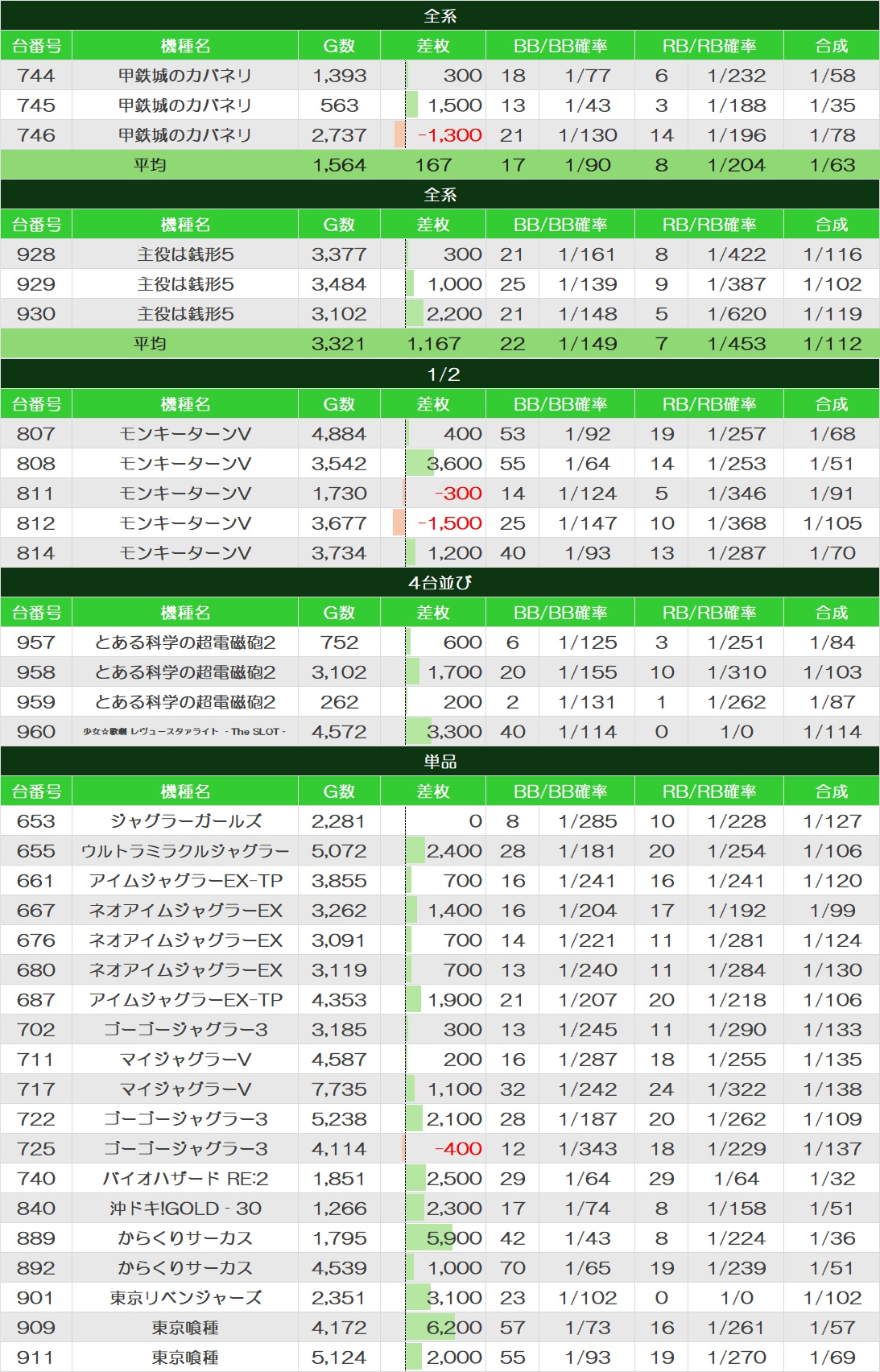Select machine number 746 cell

click(36, 135)
